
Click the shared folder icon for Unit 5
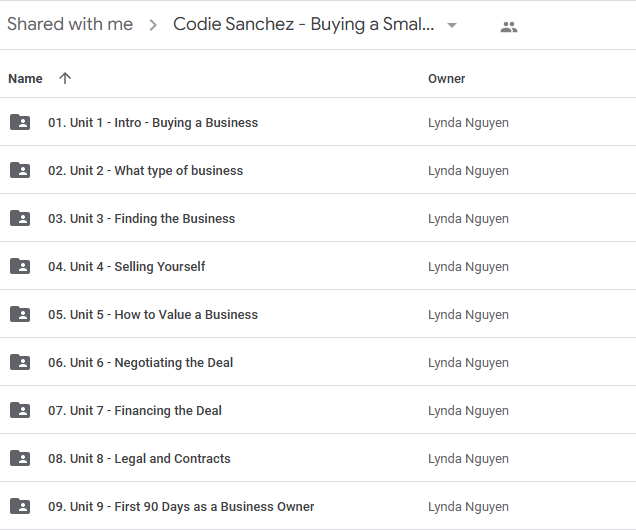click(20, 315)
